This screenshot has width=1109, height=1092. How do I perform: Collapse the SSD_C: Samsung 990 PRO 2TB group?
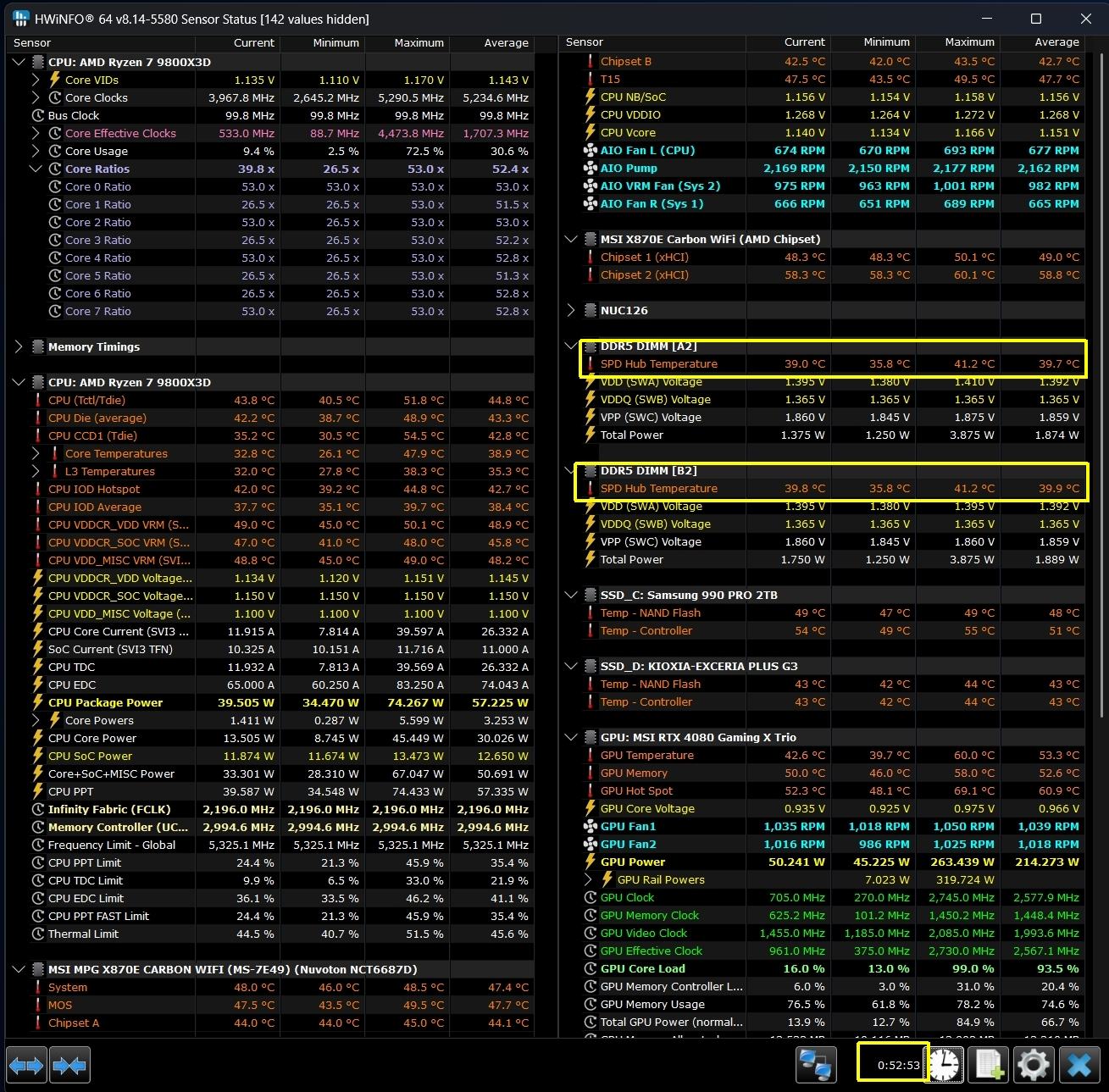point(571,595)
